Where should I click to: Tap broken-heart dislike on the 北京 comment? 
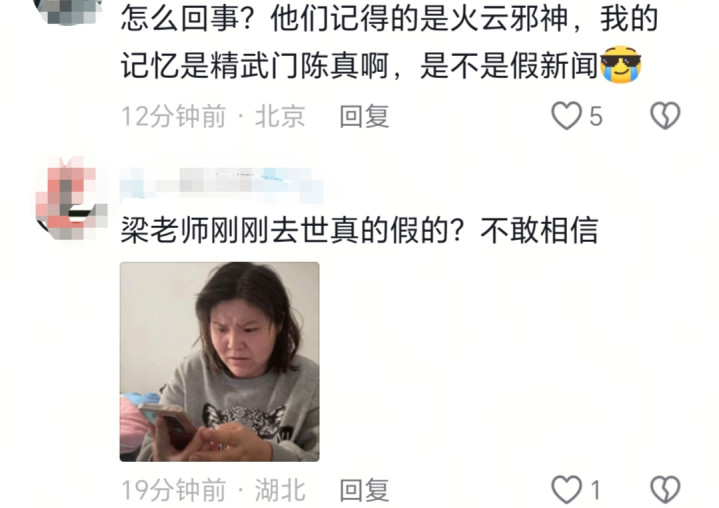[x=665, y=116]
